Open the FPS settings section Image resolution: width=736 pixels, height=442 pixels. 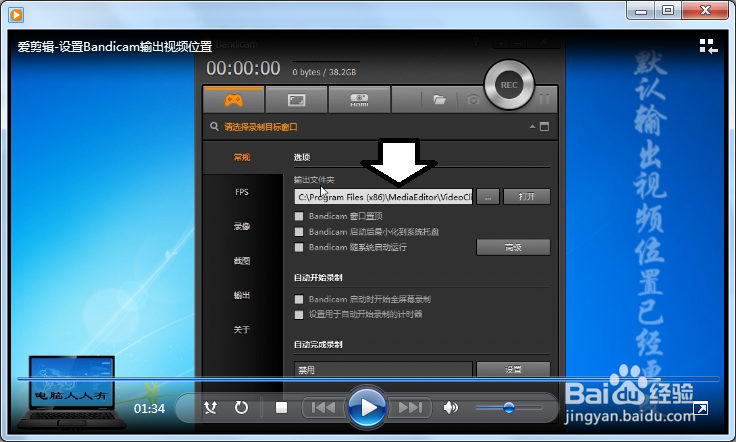pyautogui.click(x=242, y=192)
